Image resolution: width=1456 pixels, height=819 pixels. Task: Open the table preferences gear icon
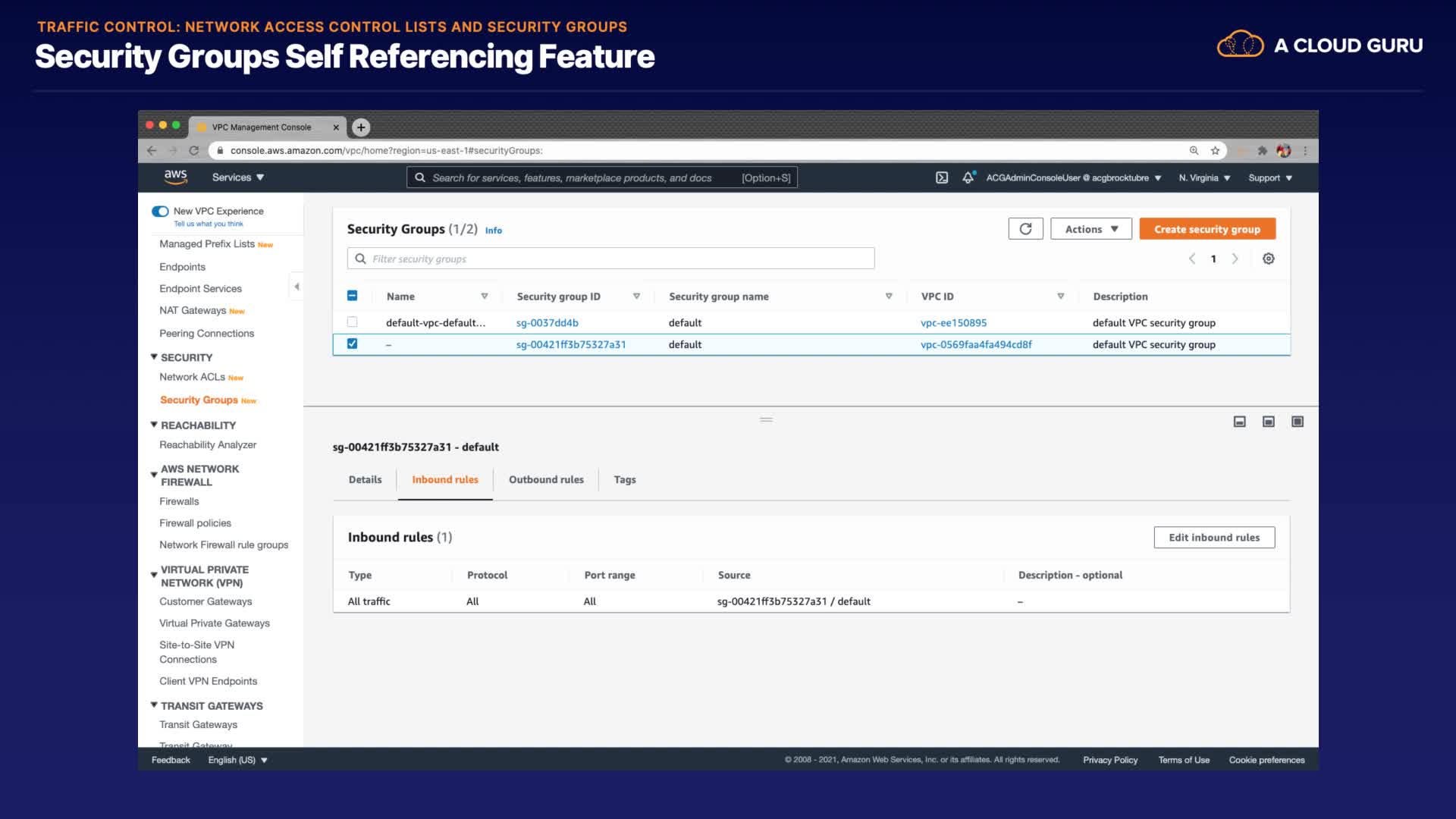pyautogui.click(x=1268, y=259)
